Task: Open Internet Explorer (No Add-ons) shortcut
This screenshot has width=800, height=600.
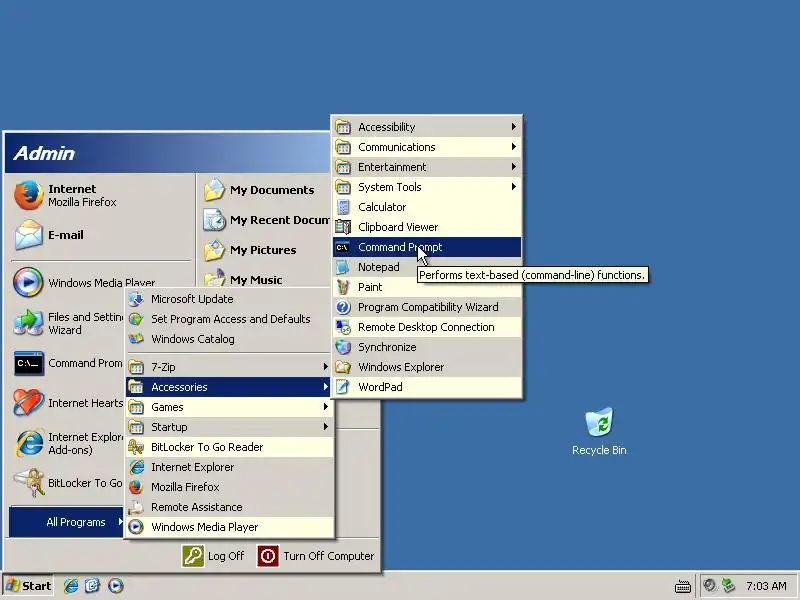Action: [68, 443]
